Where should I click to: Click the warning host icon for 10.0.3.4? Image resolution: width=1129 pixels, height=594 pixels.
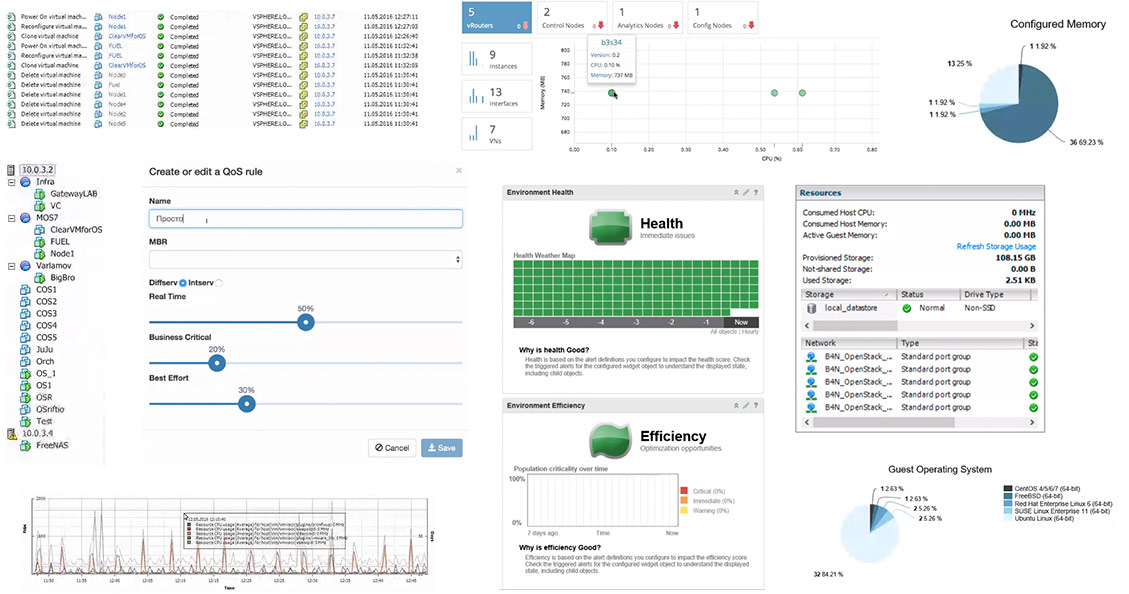tap(12, 434)
